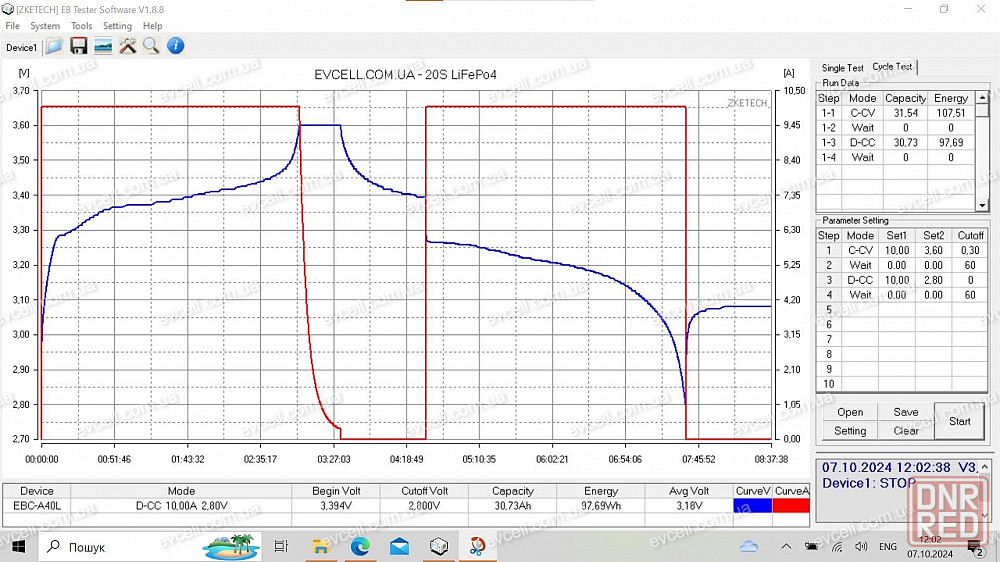Open the Mail app on taskbar
Viewport: 1000px width, 562px height.
[400, 547]
